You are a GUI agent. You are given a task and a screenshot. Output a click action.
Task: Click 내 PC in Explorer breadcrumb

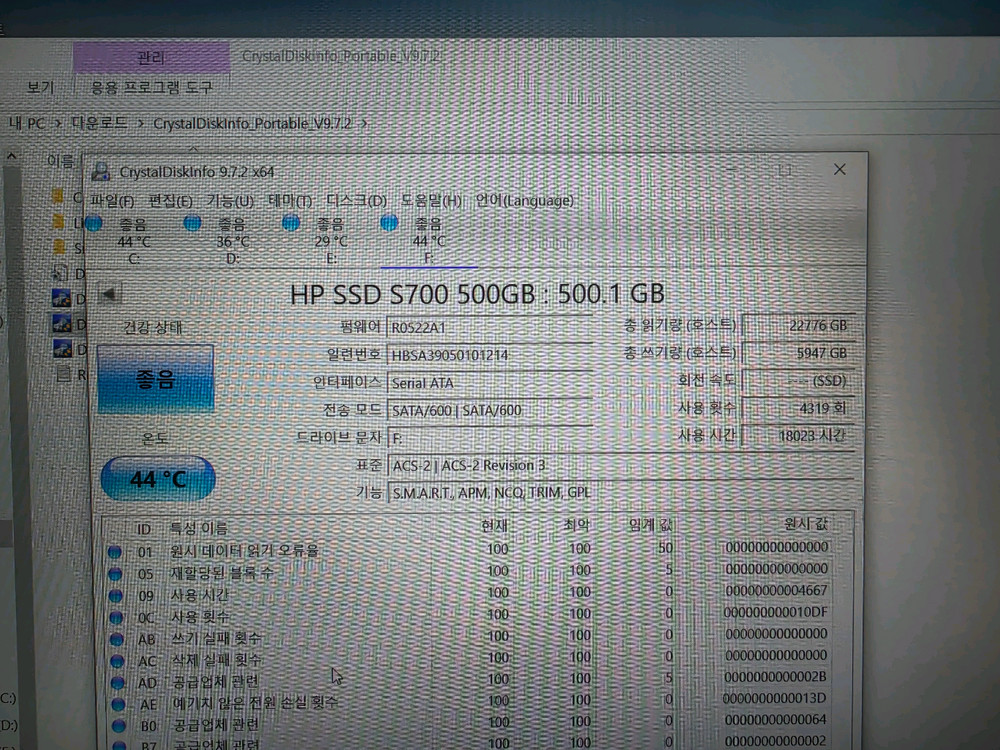pyautogui.click(x=27, y=123)
